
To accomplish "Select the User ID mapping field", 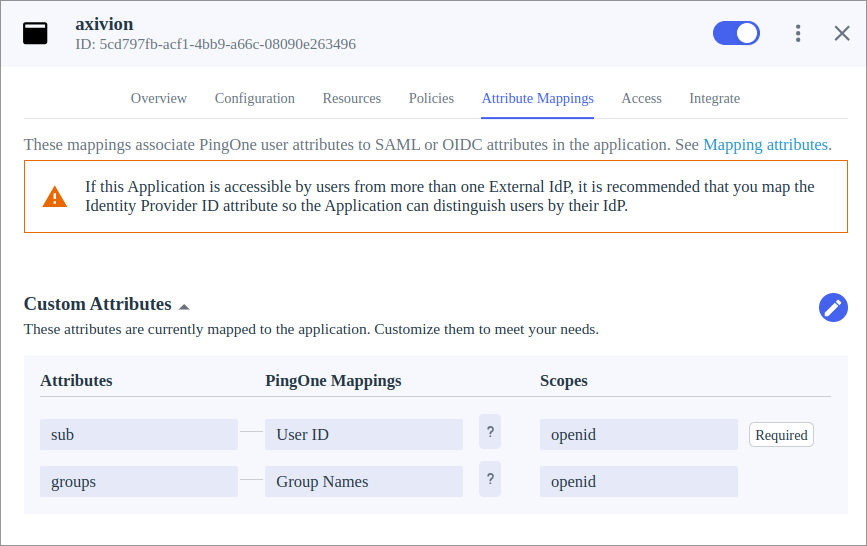I will (x=364, y=434).
